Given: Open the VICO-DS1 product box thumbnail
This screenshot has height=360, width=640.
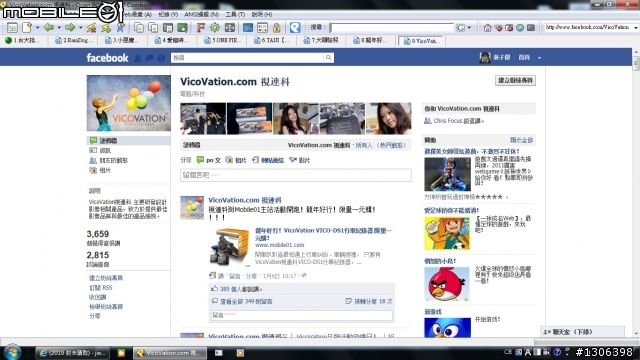Looking at the screenshot, I should [x=229, y=247].
